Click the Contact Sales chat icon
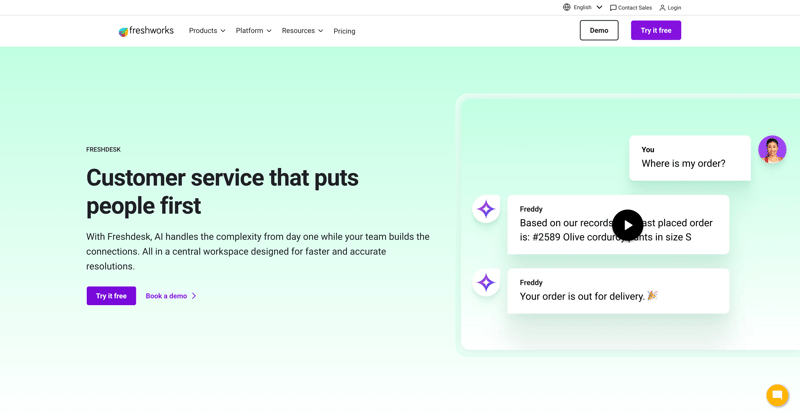This screenshot has height=416, width=800. [613, 8]
